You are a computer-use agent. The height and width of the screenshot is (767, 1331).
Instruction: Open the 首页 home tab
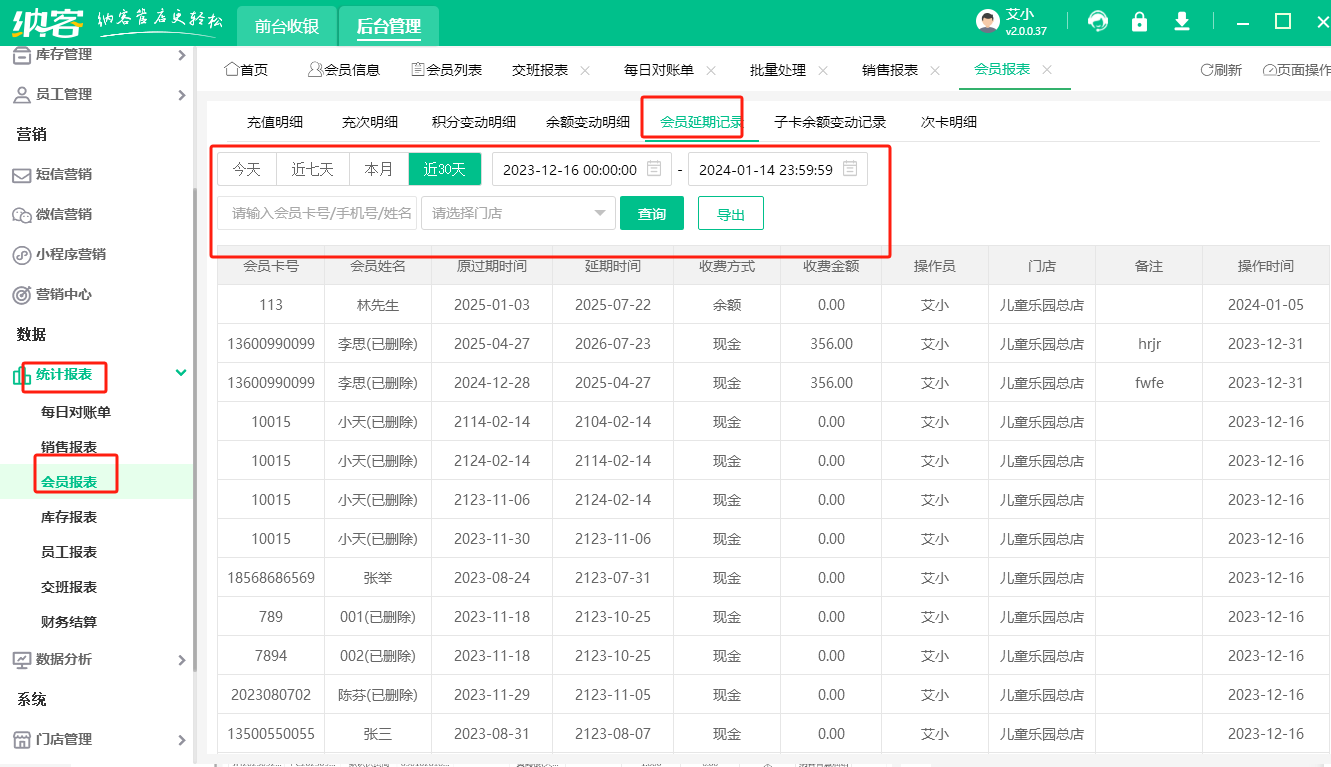[x=246, y=70]
